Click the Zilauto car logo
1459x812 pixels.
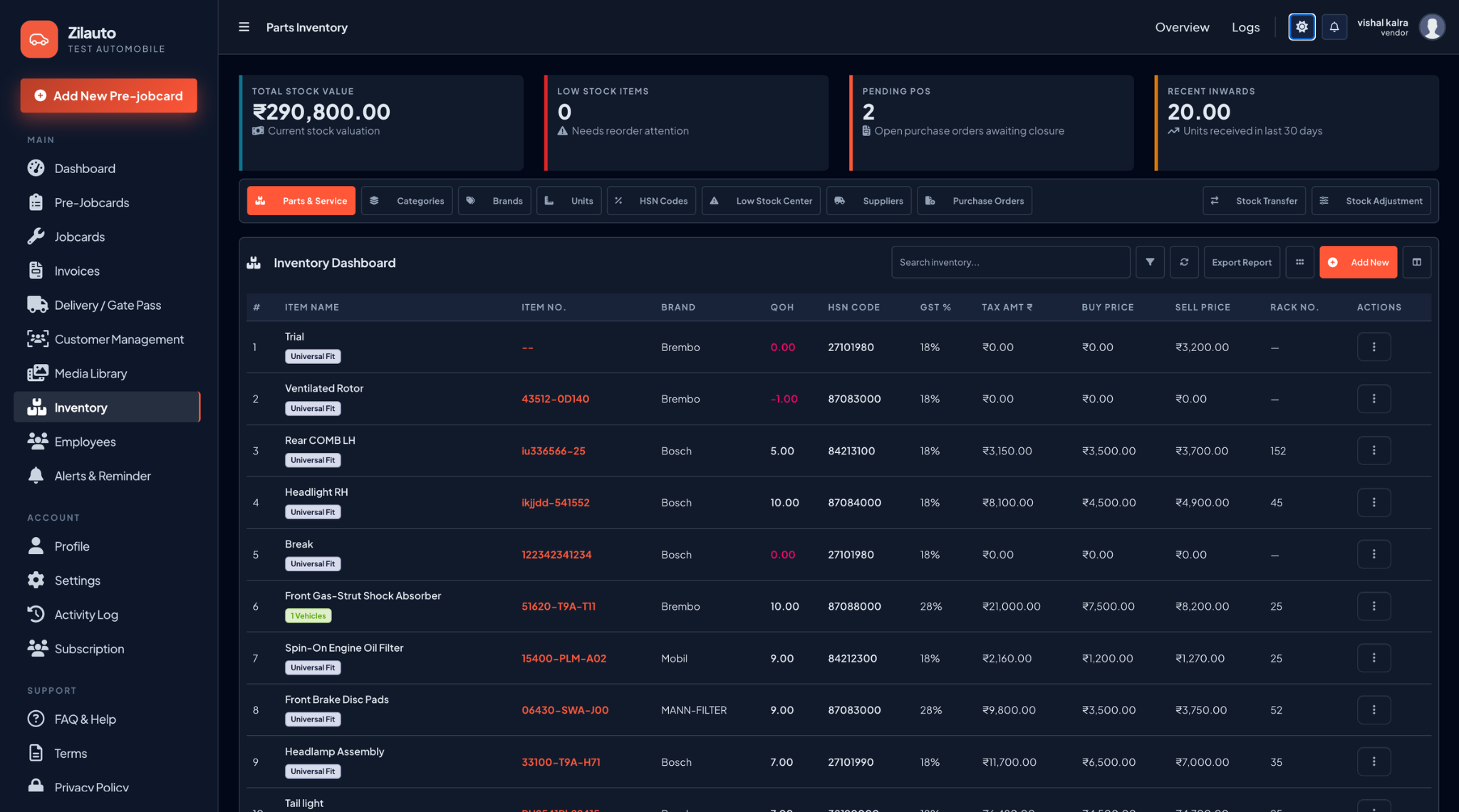[x=39, y=39]
